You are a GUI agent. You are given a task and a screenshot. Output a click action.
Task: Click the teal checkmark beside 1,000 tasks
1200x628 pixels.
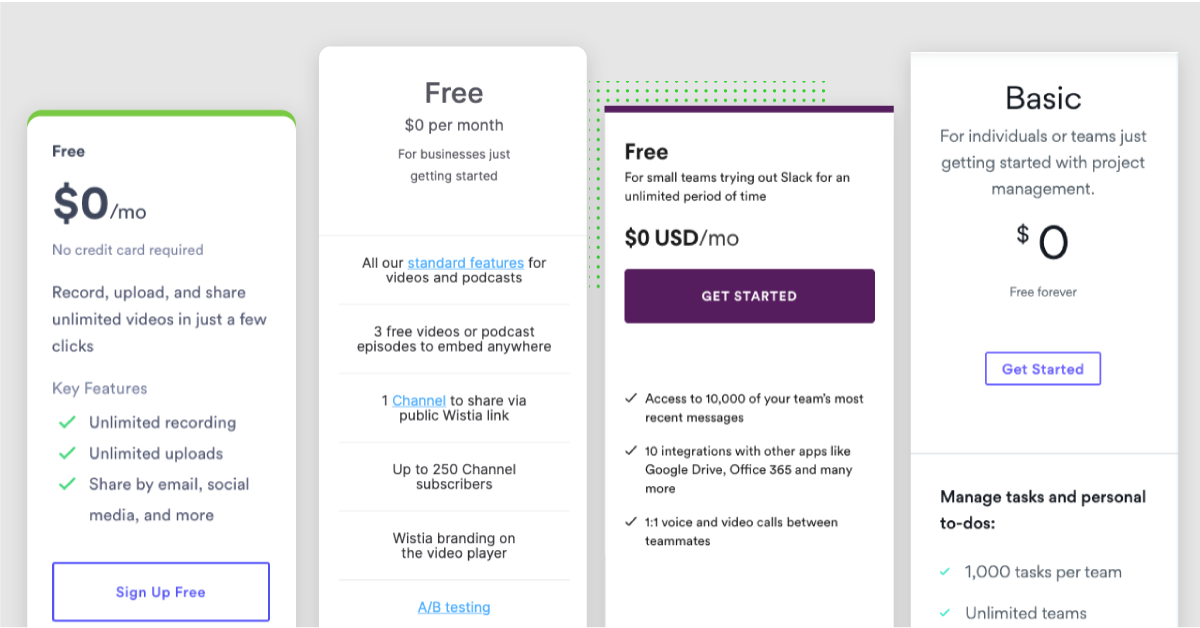[946, 572]
